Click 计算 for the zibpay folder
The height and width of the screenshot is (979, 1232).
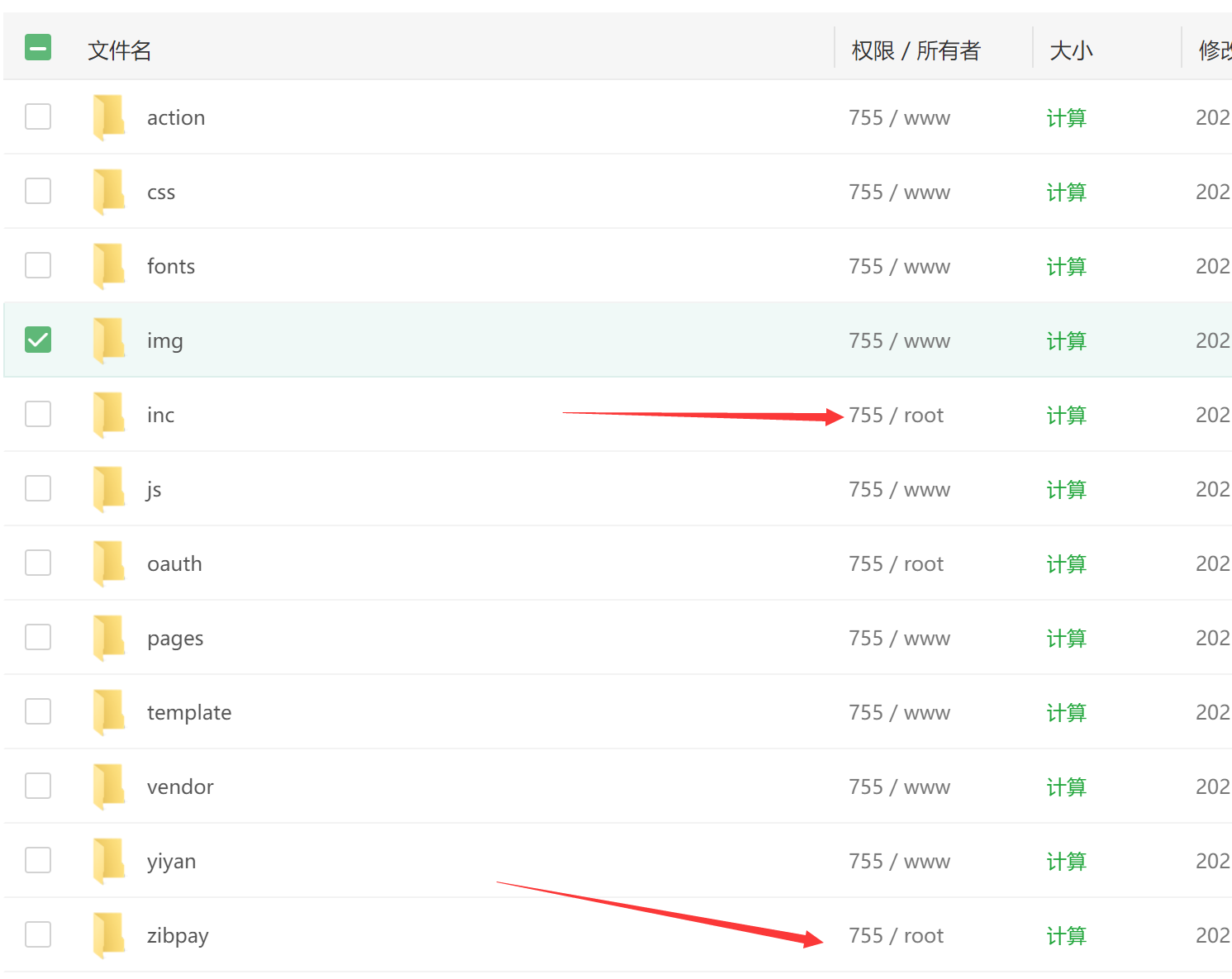click(x=1066, y=936)
